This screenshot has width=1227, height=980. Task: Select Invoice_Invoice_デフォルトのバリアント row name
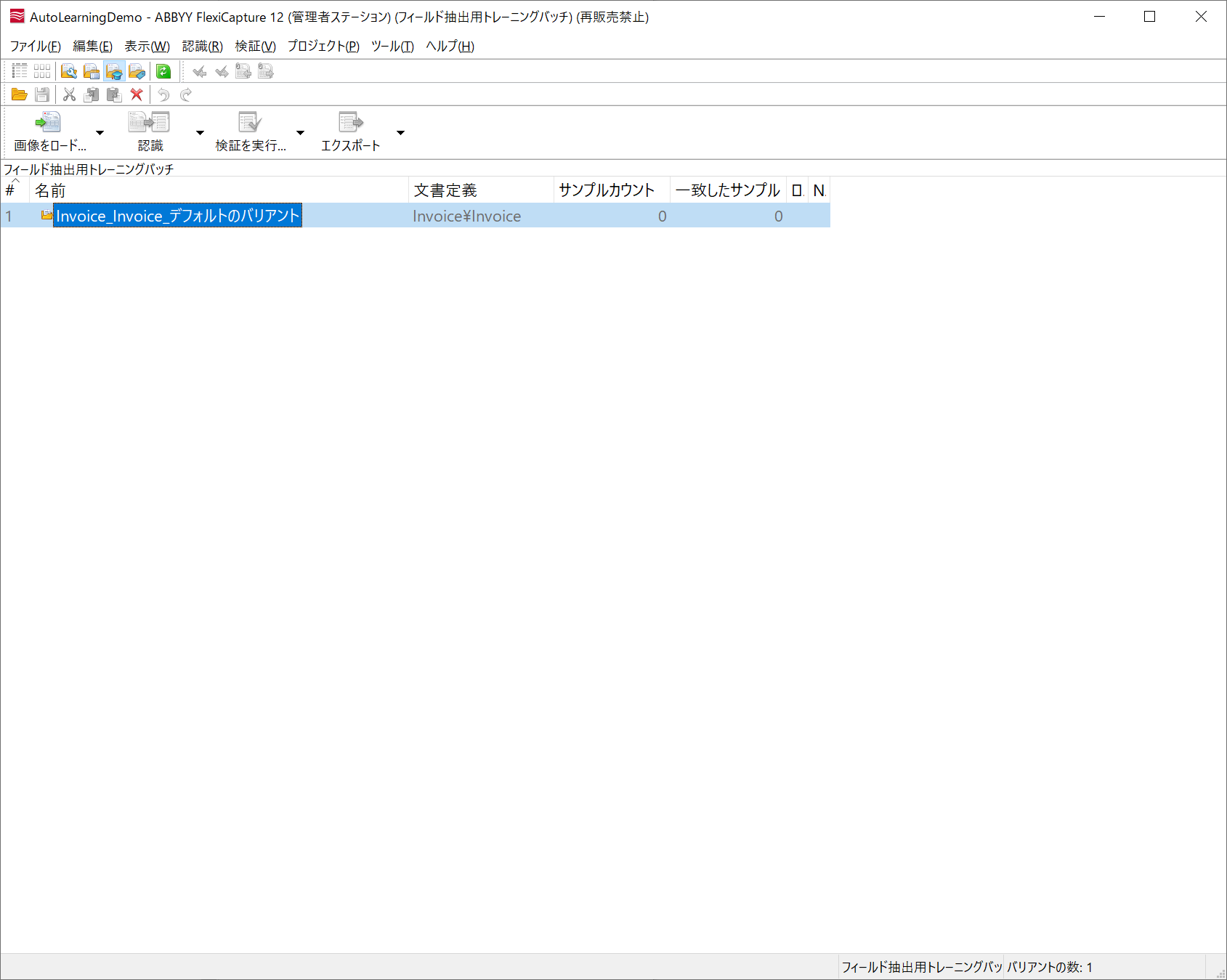[x=177, y=216]
